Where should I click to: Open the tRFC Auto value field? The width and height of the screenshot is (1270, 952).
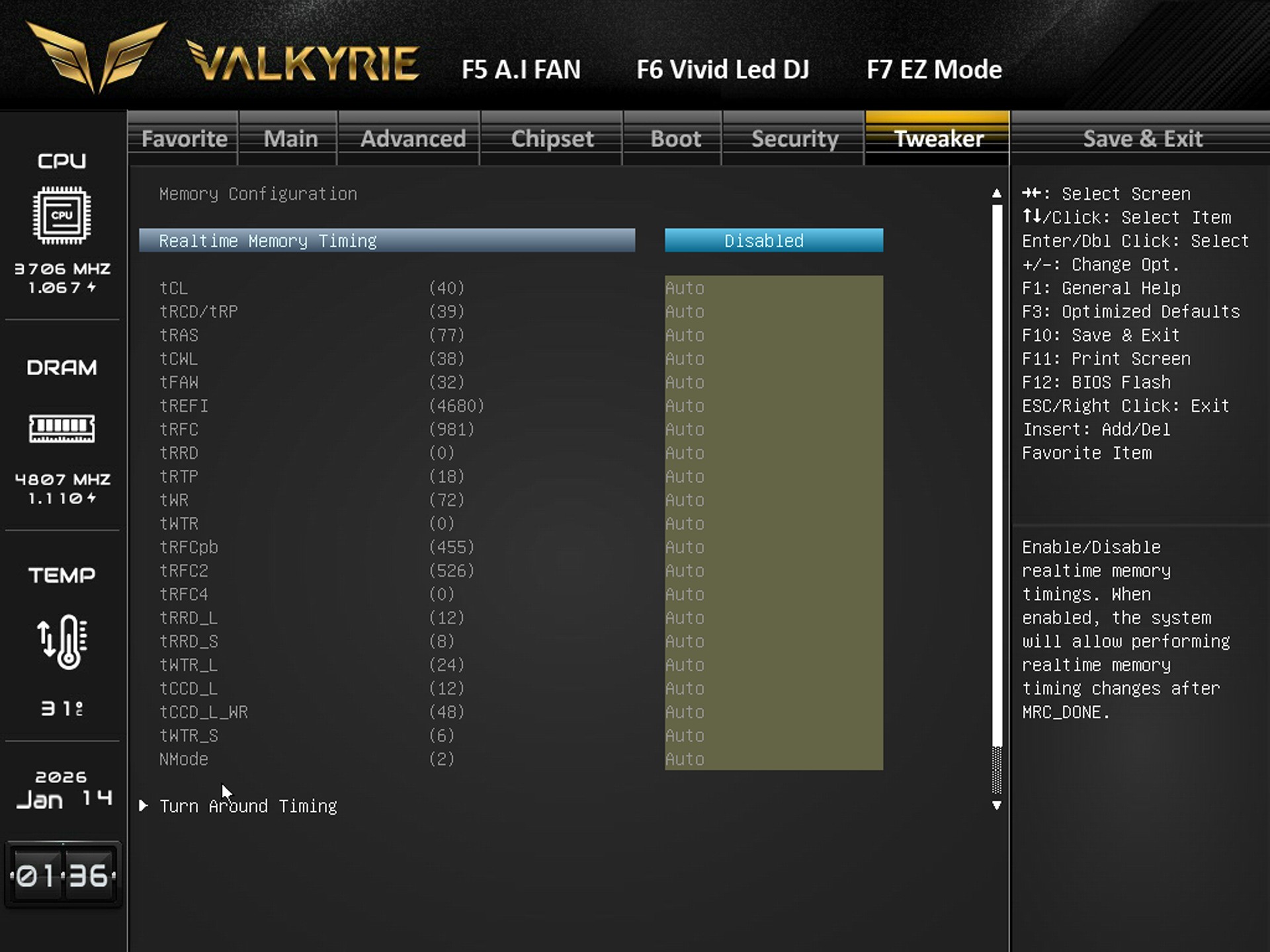(773, 430)
